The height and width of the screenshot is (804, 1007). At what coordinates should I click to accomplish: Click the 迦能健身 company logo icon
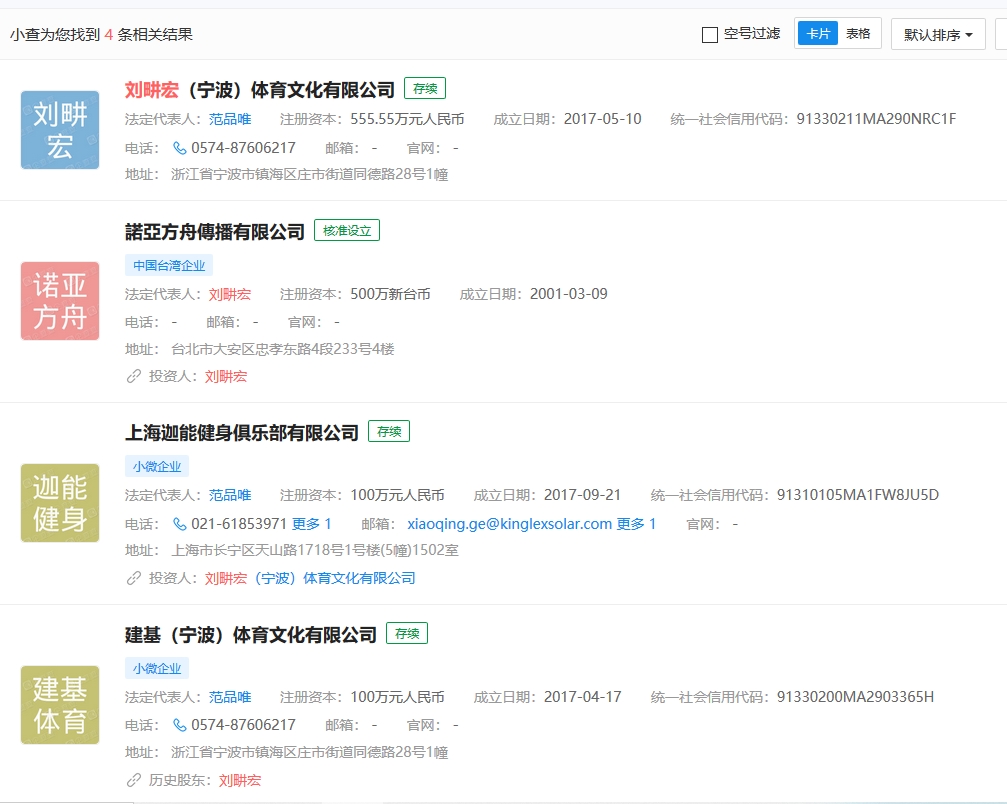[x=60, y=503]
